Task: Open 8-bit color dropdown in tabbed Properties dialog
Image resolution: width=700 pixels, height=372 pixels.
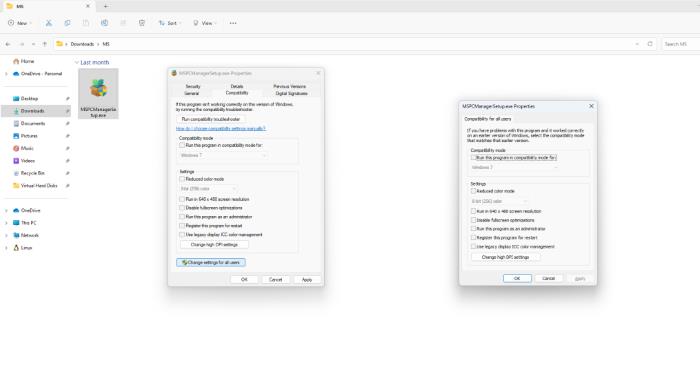Action: (x=208, y=189)
